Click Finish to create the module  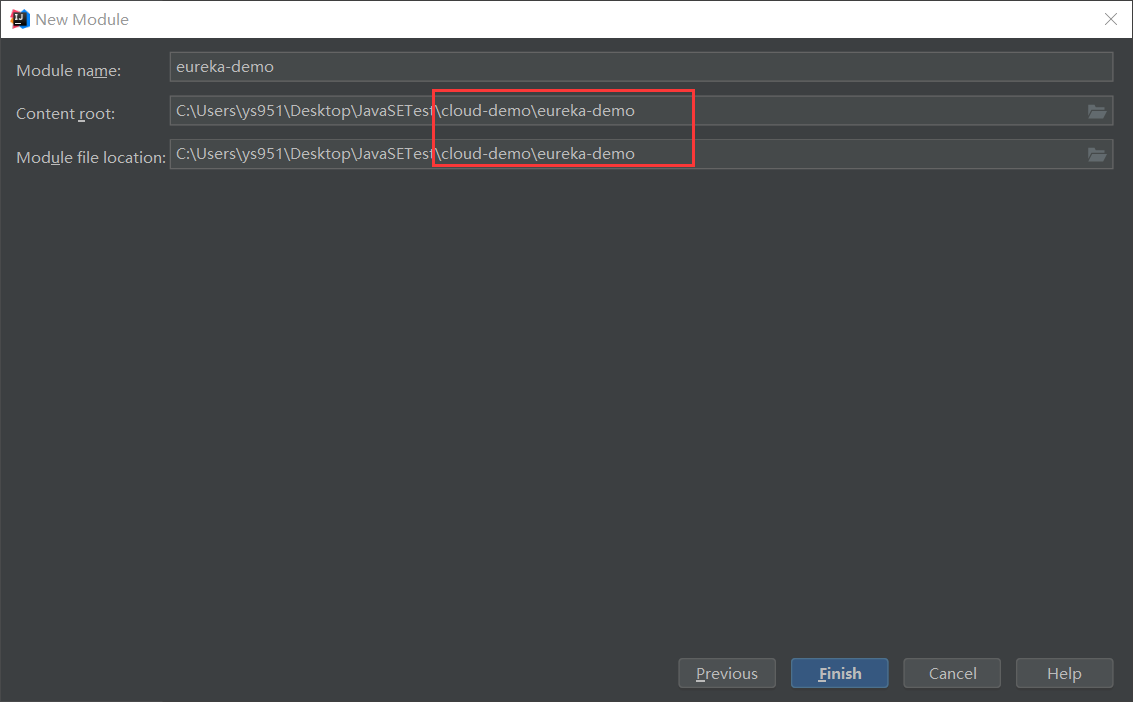pos(840,673)
